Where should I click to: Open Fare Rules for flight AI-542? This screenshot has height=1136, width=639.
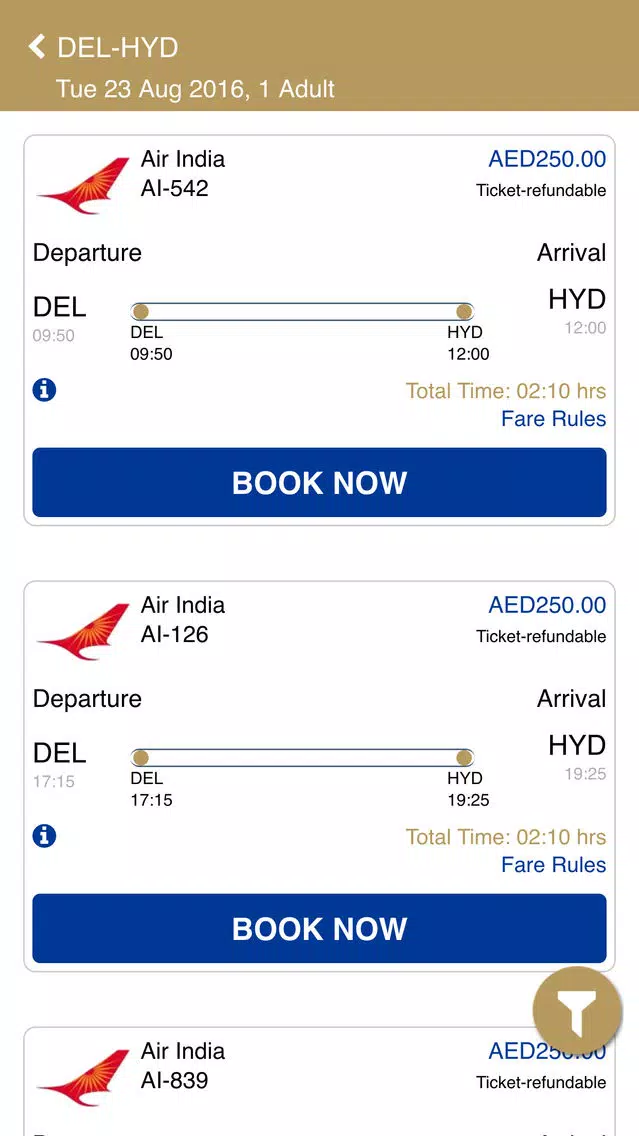tap(554, 419)
